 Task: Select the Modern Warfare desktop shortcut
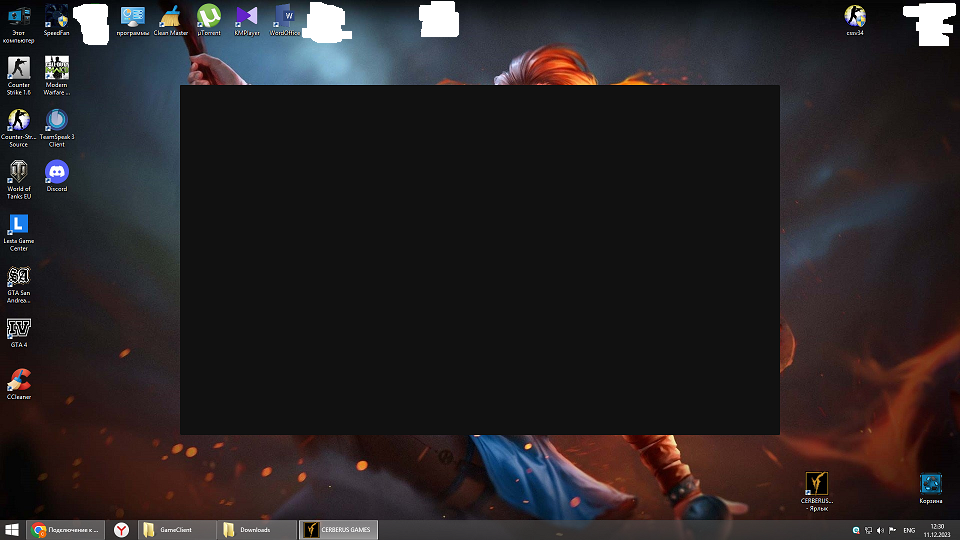point(56,76)
